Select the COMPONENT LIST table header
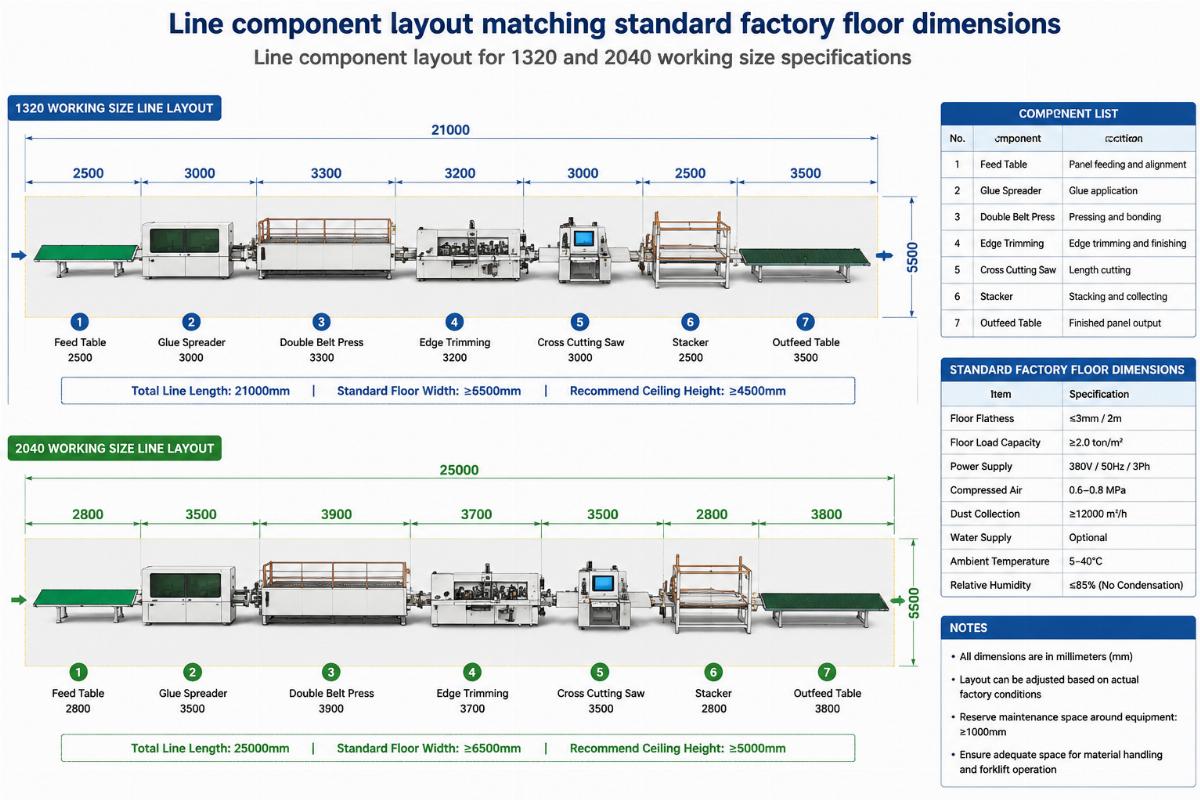This screenshot has height=800, width=1200. (1068, 113)
